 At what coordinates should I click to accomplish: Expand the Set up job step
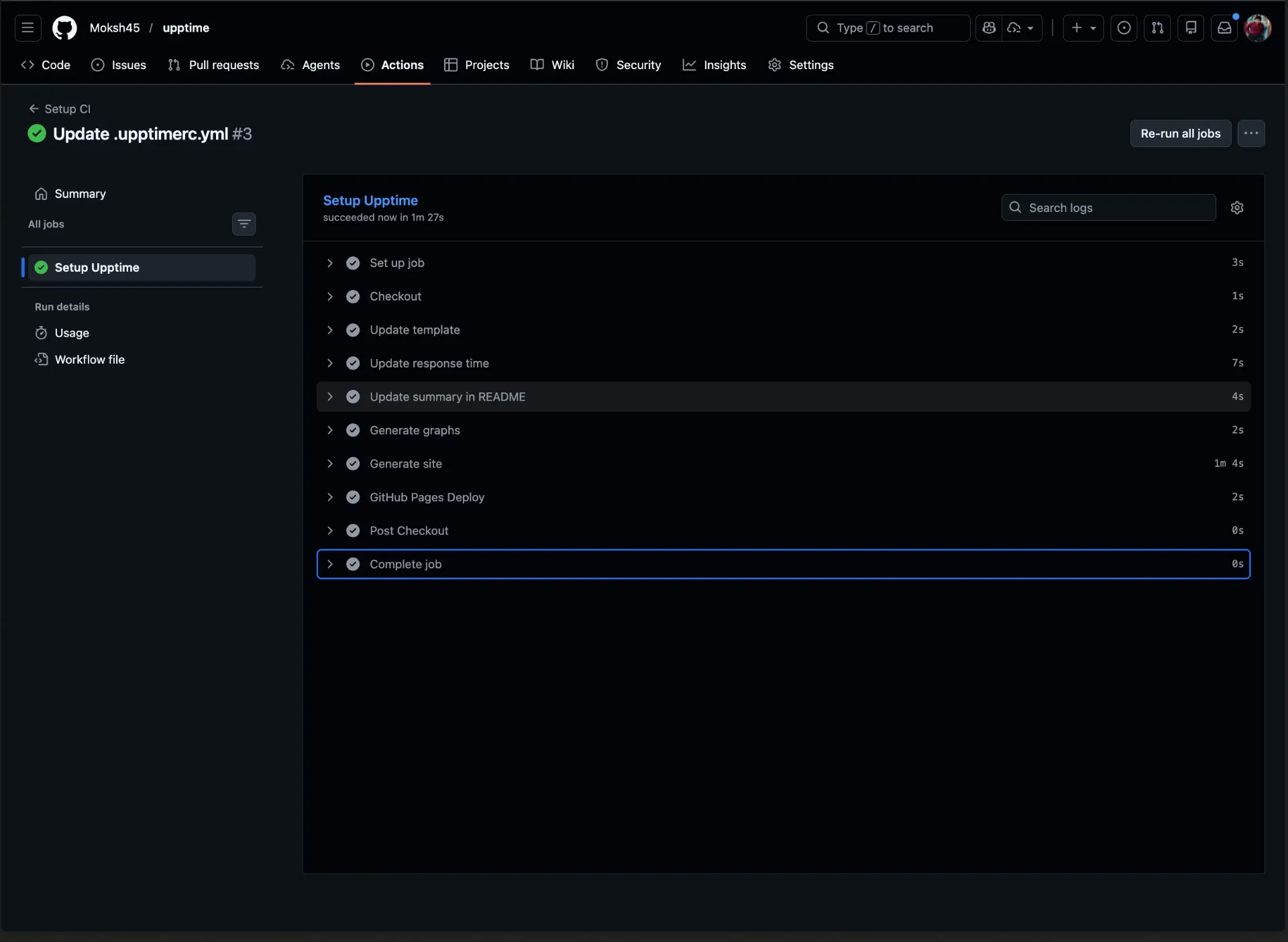click(x=330, y=262)
